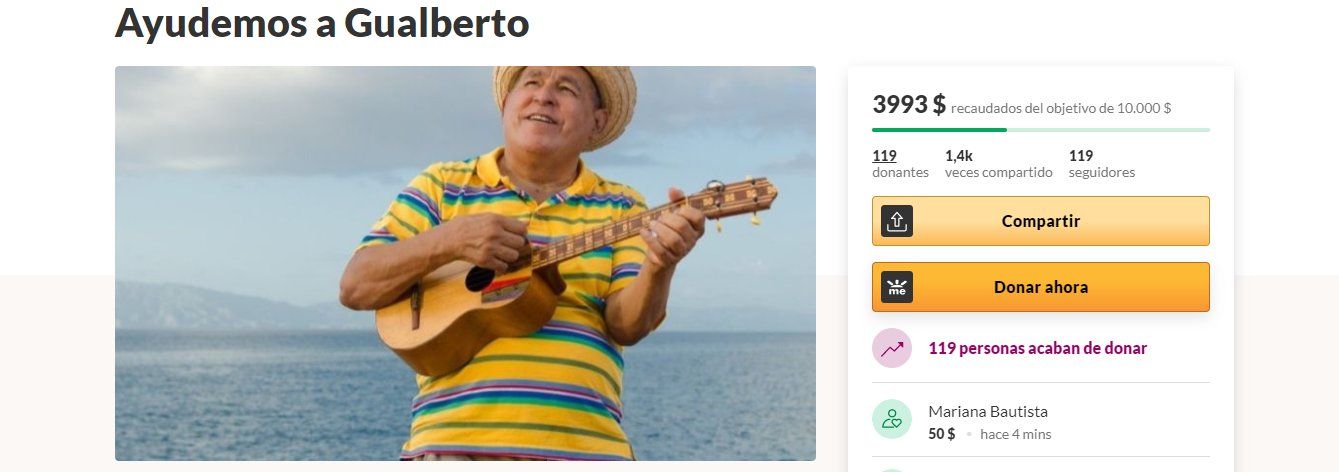Open the underlined 119 donantes link
The height and width of the screenshot is (472, 1339).
[x=884, y=155]
